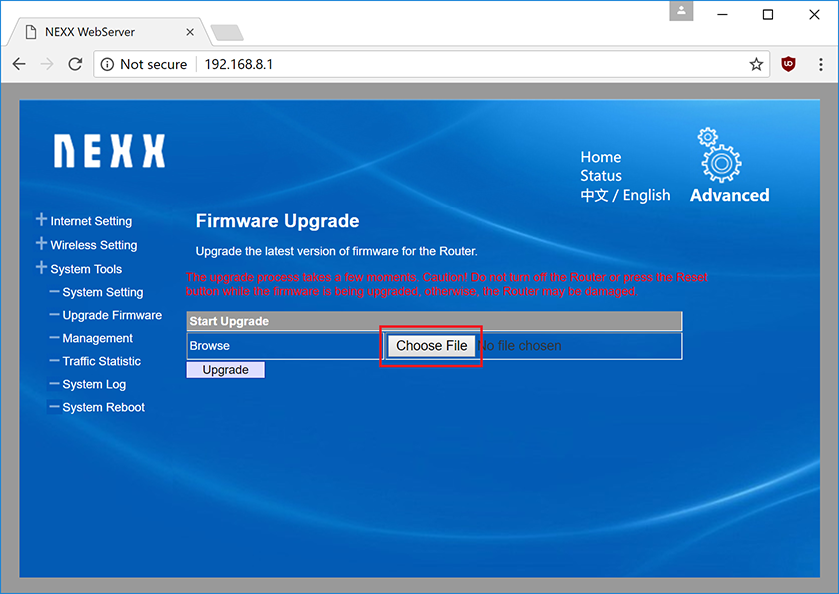Screen dimensions: 839x594
Task: Click the Choose File button
Action: point(431,346)
